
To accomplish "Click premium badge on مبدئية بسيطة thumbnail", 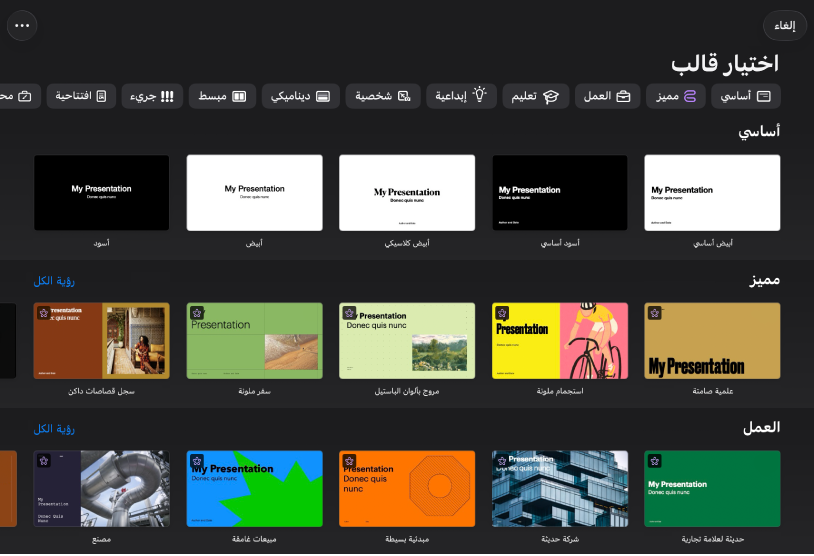I will (x=349, y=461).
